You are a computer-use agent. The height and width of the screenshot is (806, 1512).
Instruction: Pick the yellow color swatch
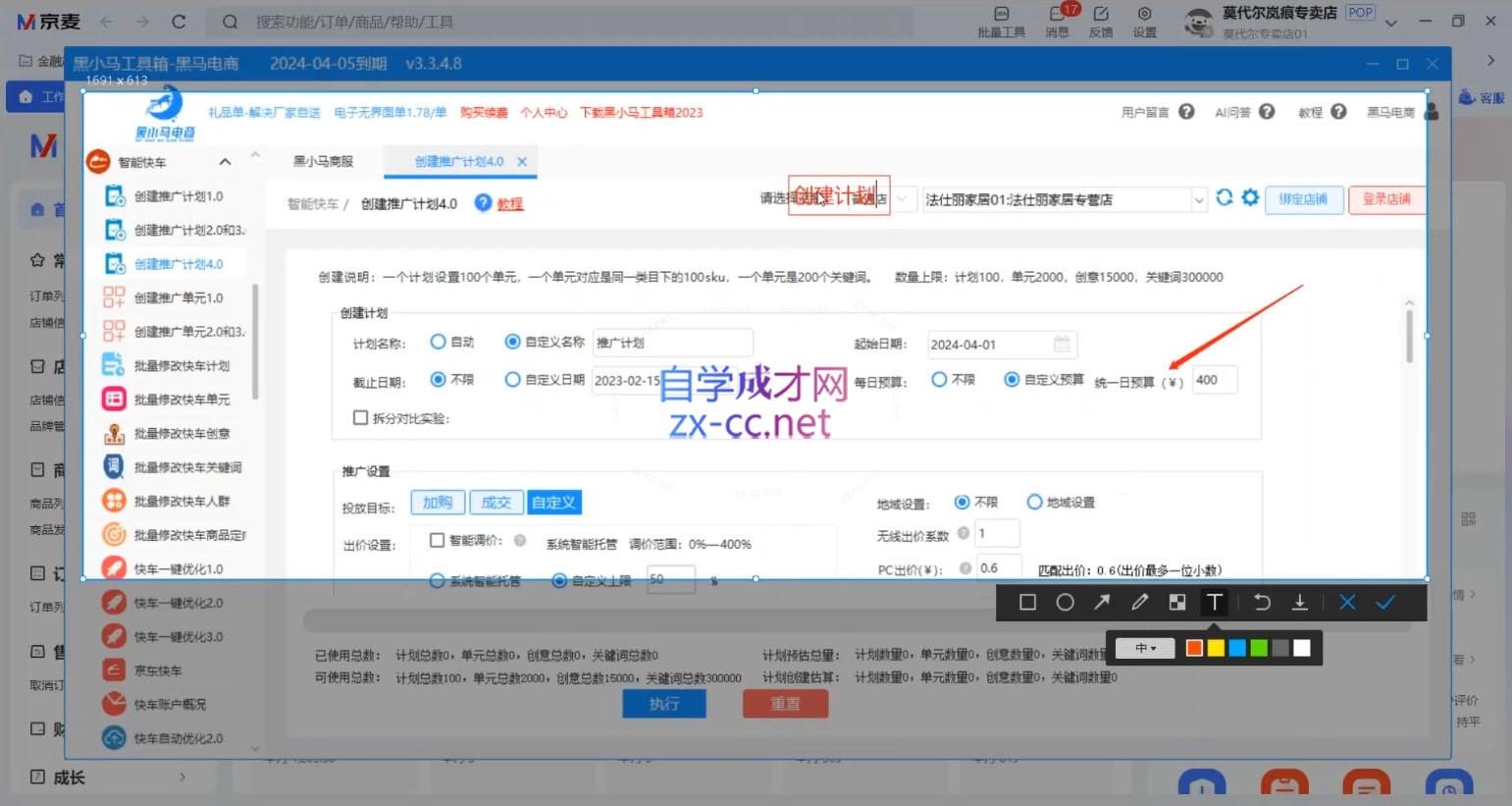coord(1216,648)
